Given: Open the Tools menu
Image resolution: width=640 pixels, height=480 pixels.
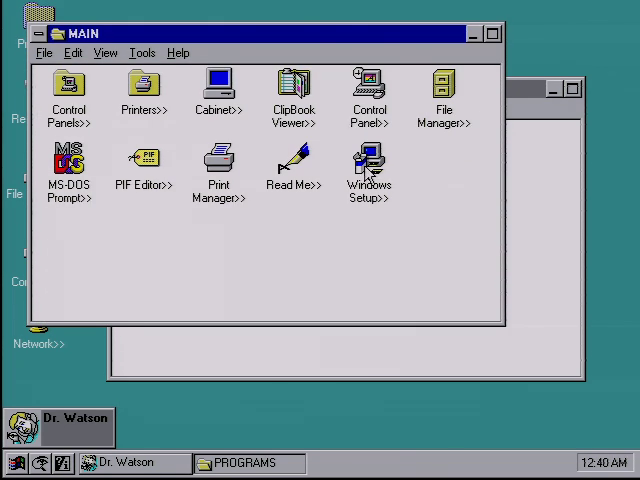Looking at the screenshot, I should click(142, 53).
